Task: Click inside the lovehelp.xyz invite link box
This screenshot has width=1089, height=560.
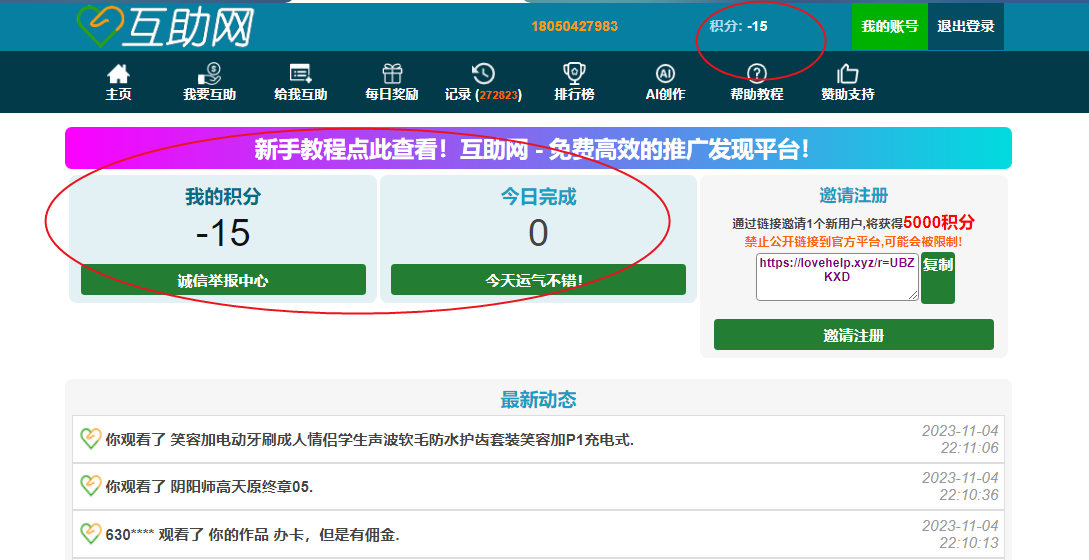Action: (x=837, y=277)
